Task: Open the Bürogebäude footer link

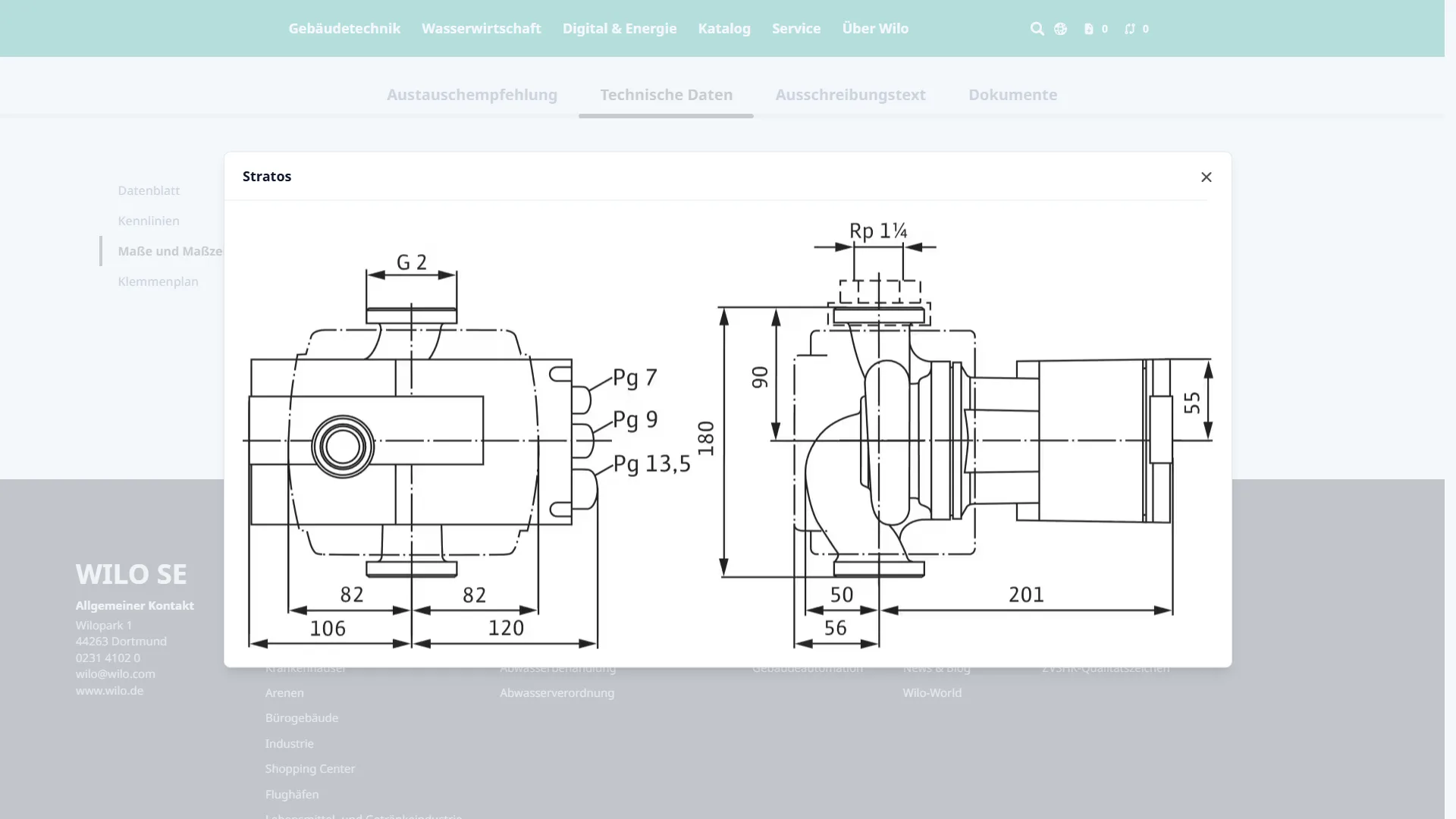Action: [x=302, y=717]
